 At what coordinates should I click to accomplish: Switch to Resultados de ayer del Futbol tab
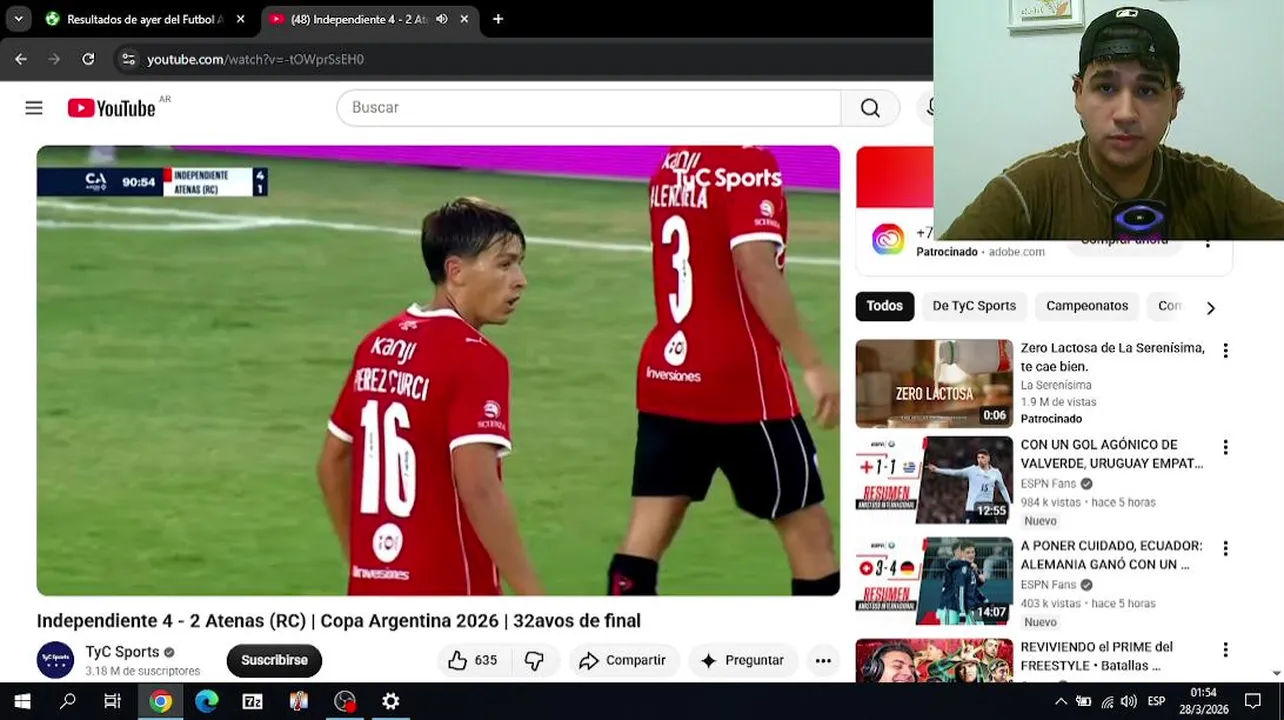[x=145, y=19]
